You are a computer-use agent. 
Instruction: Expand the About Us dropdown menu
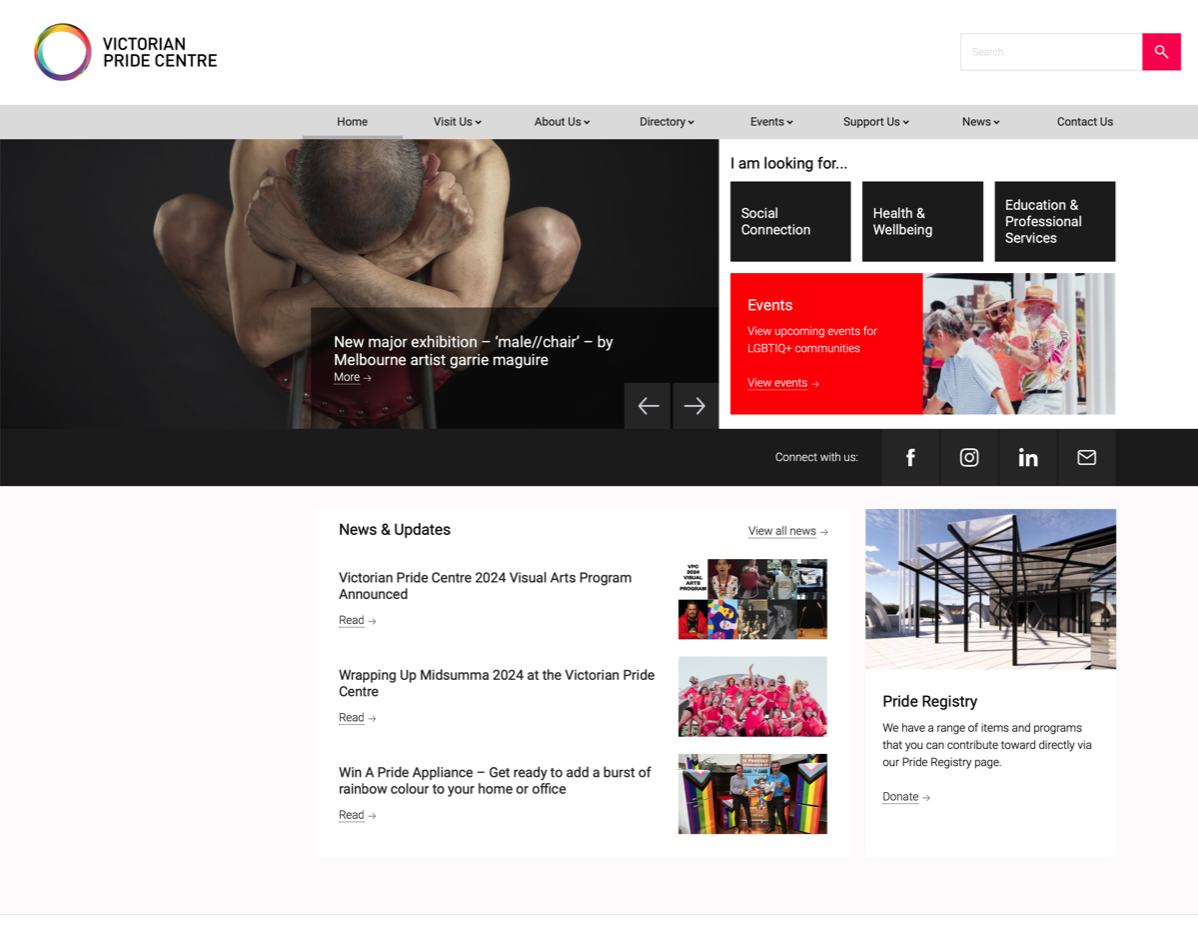[x=561, y=122]
